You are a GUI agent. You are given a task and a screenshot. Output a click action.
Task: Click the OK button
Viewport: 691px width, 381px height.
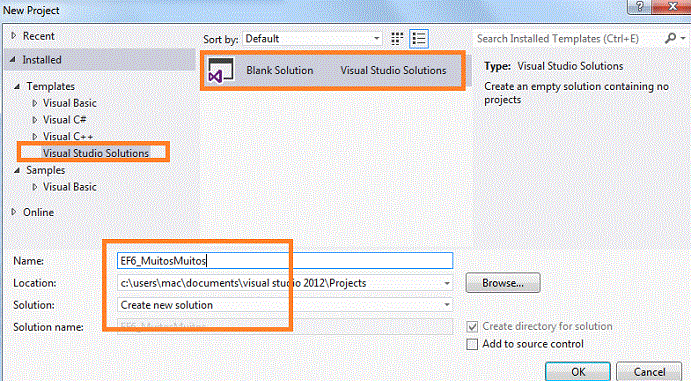578,372
